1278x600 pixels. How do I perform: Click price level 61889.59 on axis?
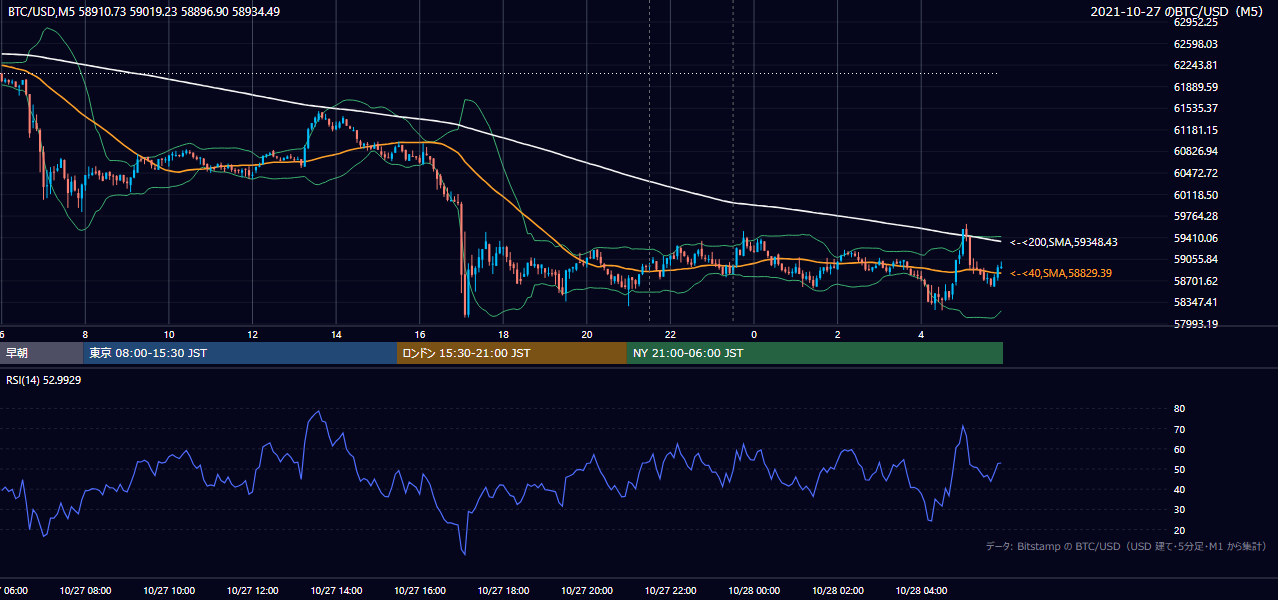click(1195, 87)
